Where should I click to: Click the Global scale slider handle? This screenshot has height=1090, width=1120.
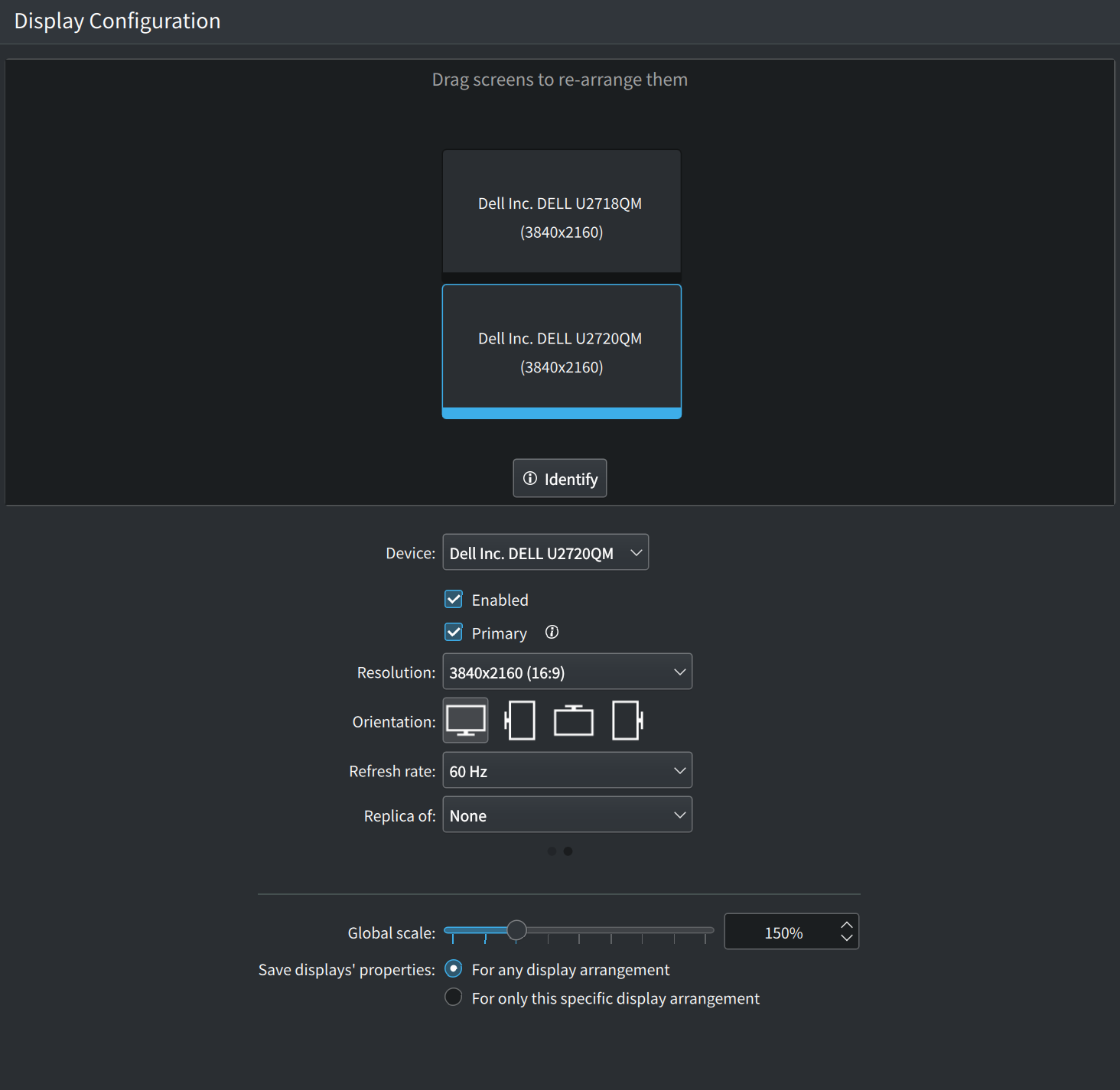click(x=517, y=931)
